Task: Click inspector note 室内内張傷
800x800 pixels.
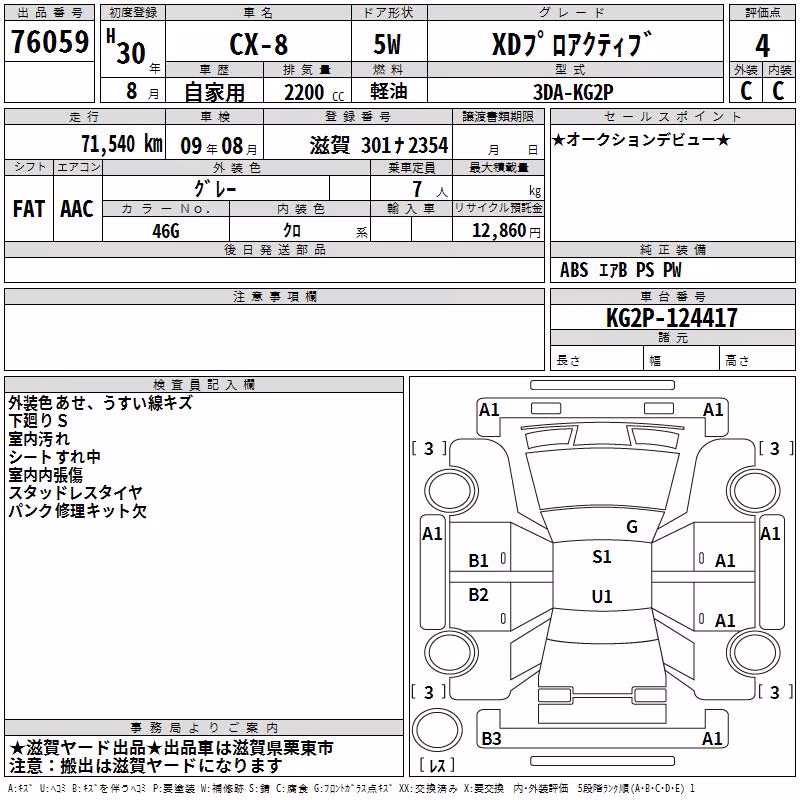Action: click(x=45, y=474)
